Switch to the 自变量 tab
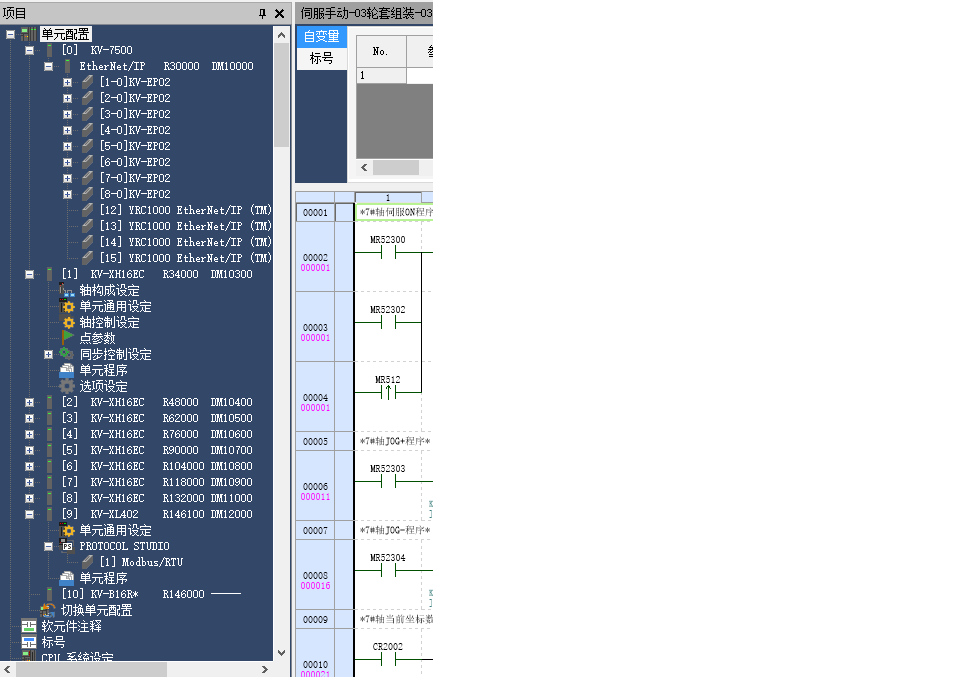 click(x=321, y=36)
